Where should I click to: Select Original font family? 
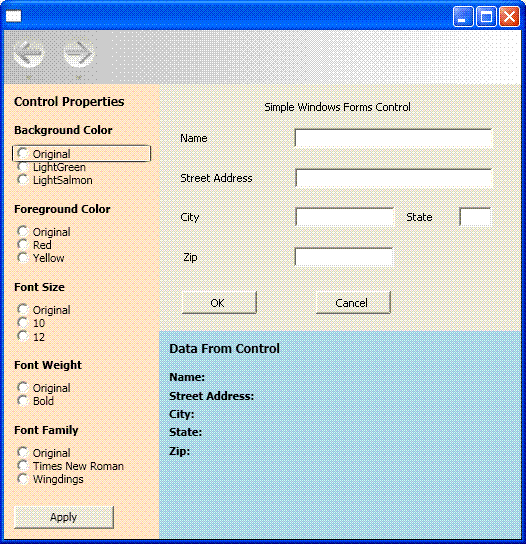click(x=44, y=453)
